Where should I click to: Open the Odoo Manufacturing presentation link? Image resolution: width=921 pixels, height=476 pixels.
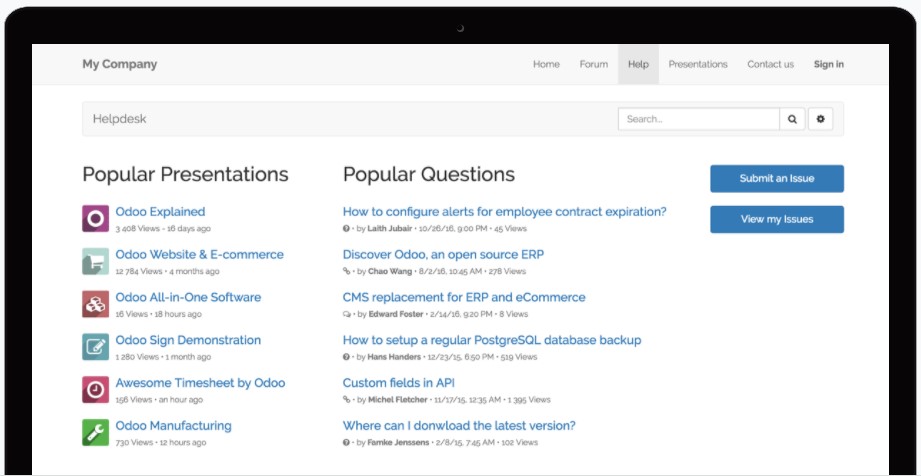pyautogui.click(x=173, y=425)
